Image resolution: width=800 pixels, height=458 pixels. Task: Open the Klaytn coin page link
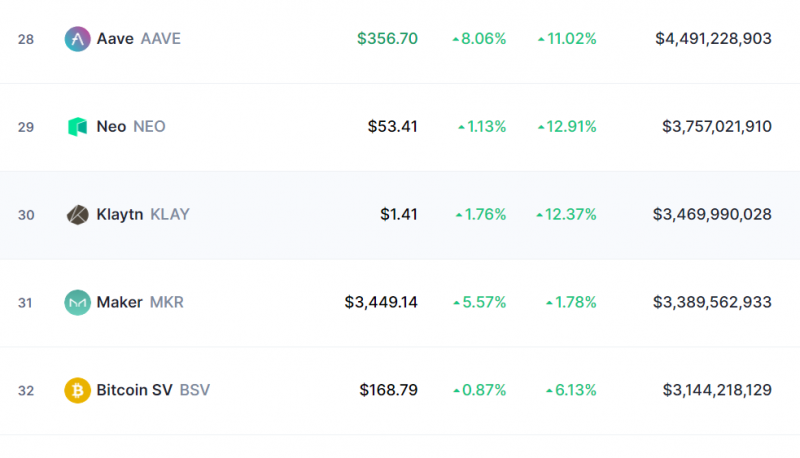click(x=120, y=214)
